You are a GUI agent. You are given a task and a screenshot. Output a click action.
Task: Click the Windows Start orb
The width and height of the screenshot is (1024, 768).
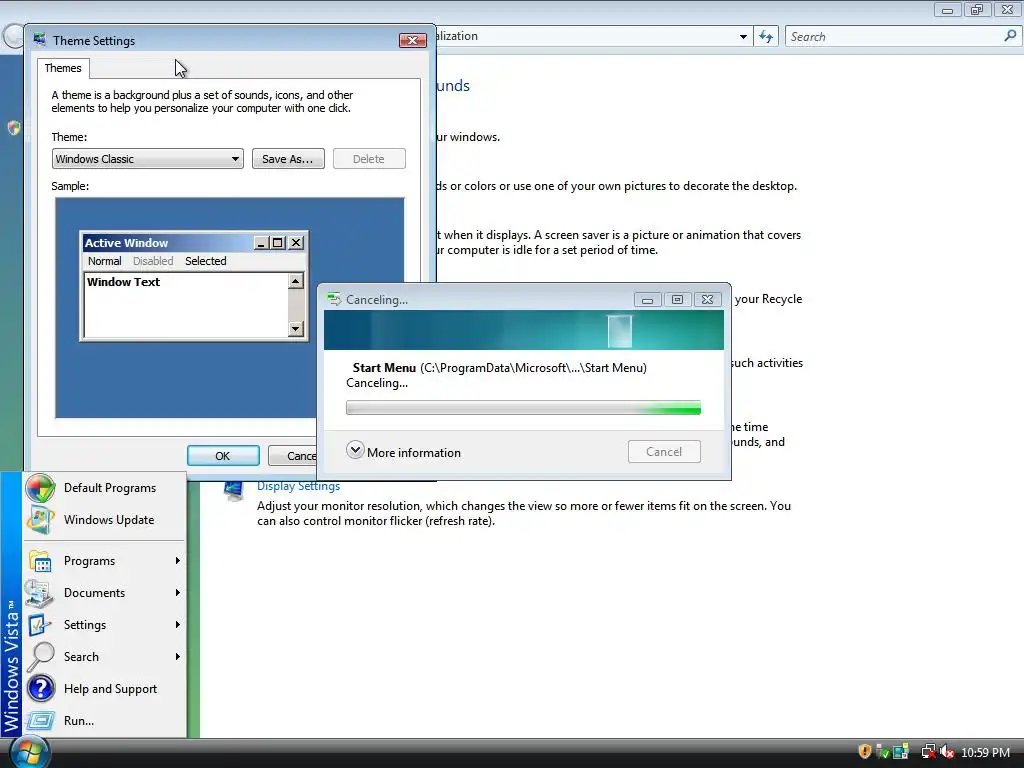(x=30, y=753)
